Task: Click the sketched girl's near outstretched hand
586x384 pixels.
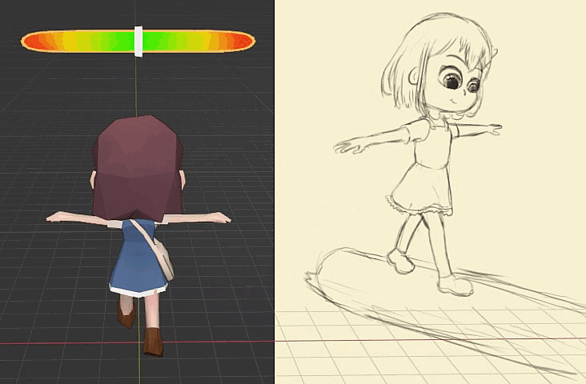Action: (x=348, y=147)
